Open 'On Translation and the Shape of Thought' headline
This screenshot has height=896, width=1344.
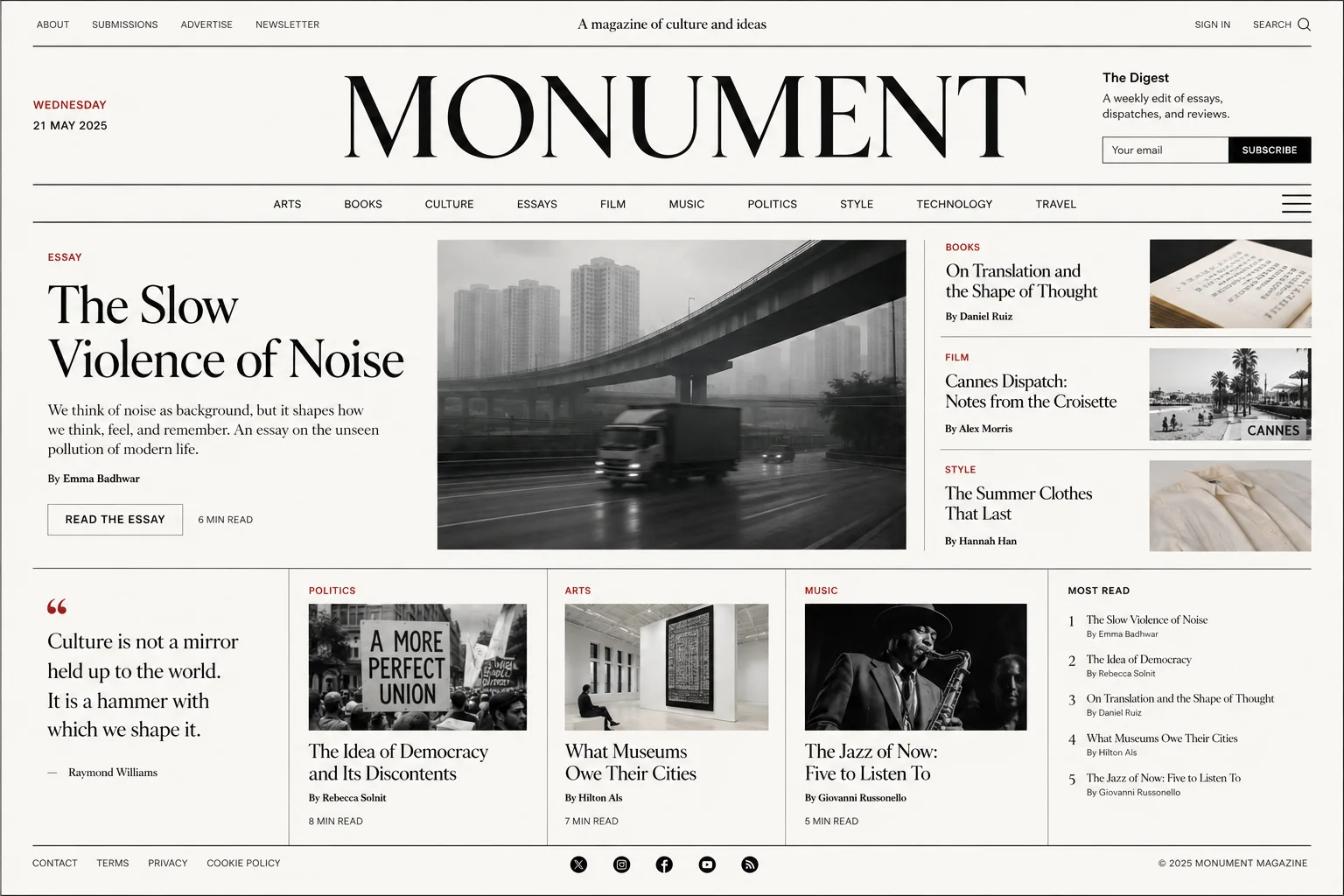point(1021,281)
